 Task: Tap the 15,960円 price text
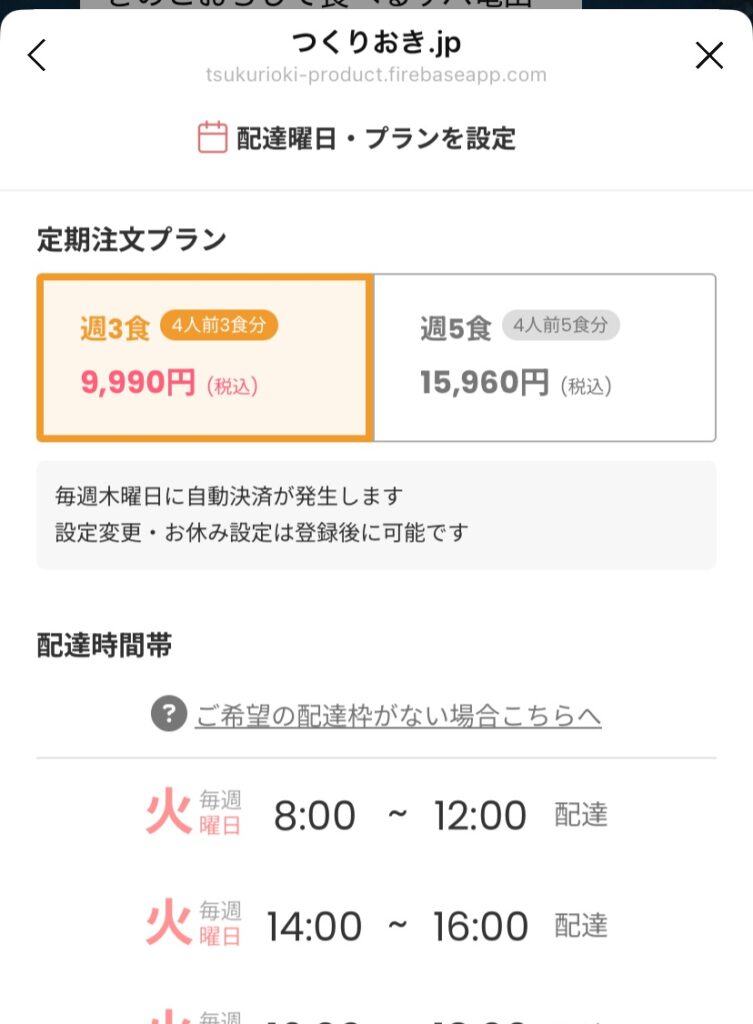484,383
